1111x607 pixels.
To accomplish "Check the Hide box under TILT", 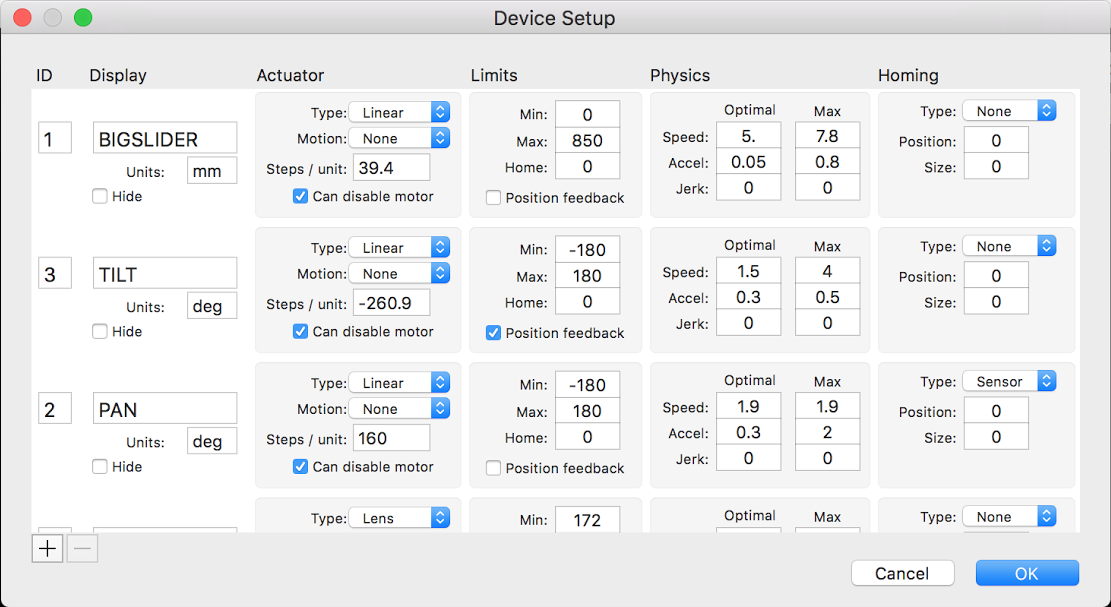I will pos(100,332).
